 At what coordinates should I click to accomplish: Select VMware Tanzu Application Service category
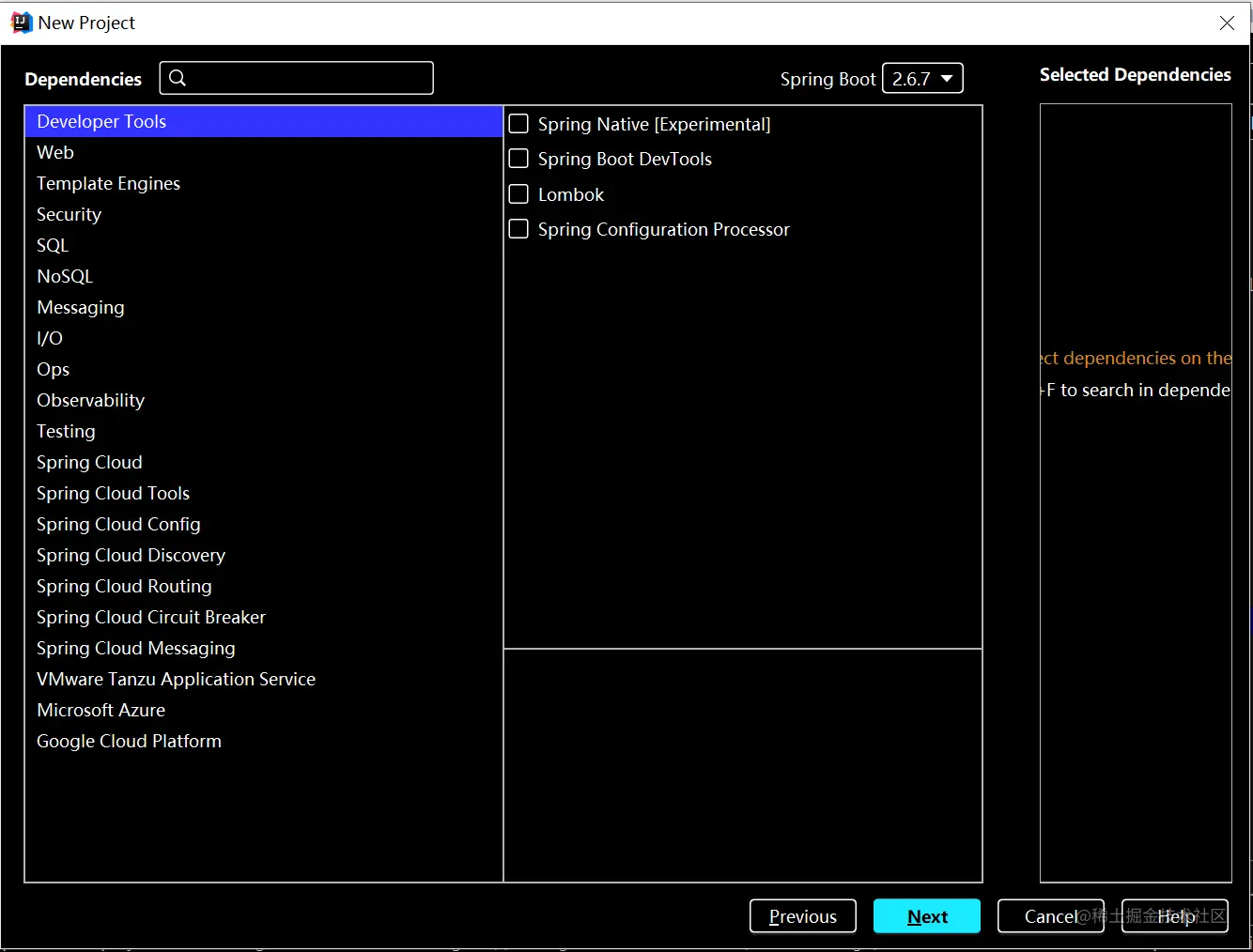tap(264, 679)
